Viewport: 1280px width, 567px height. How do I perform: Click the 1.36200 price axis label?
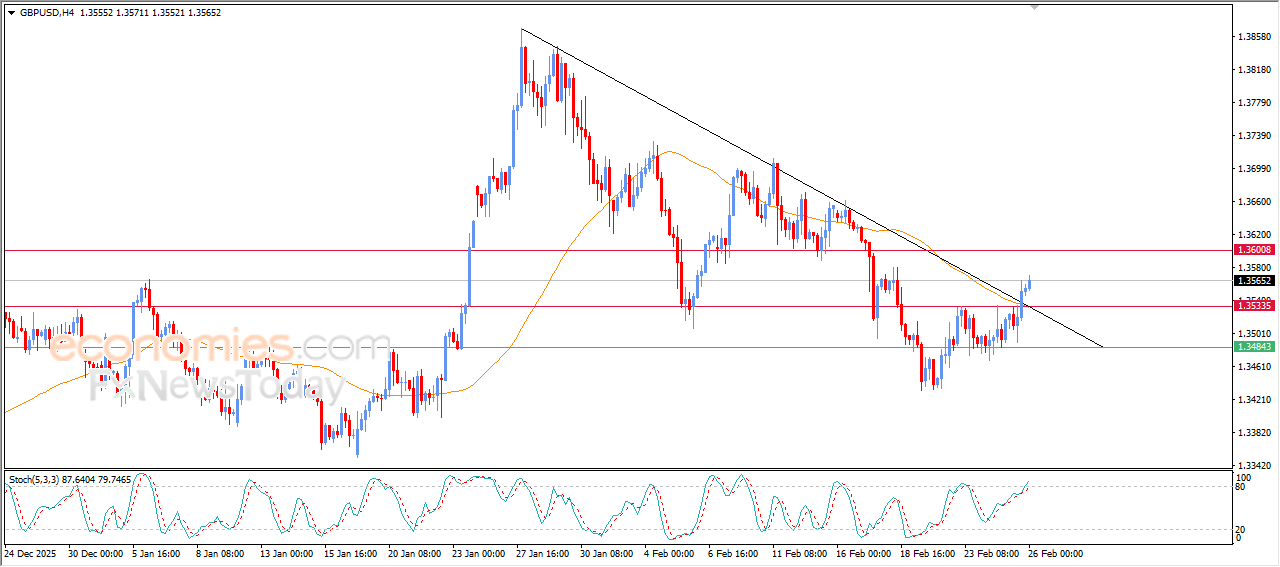coord(1254,235)
